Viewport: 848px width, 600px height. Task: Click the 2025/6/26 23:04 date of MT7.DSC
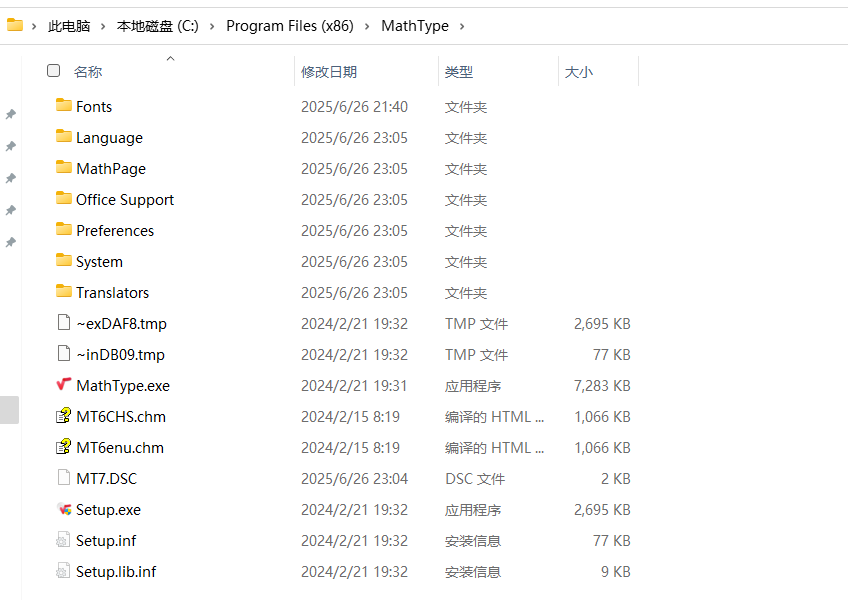354,479
